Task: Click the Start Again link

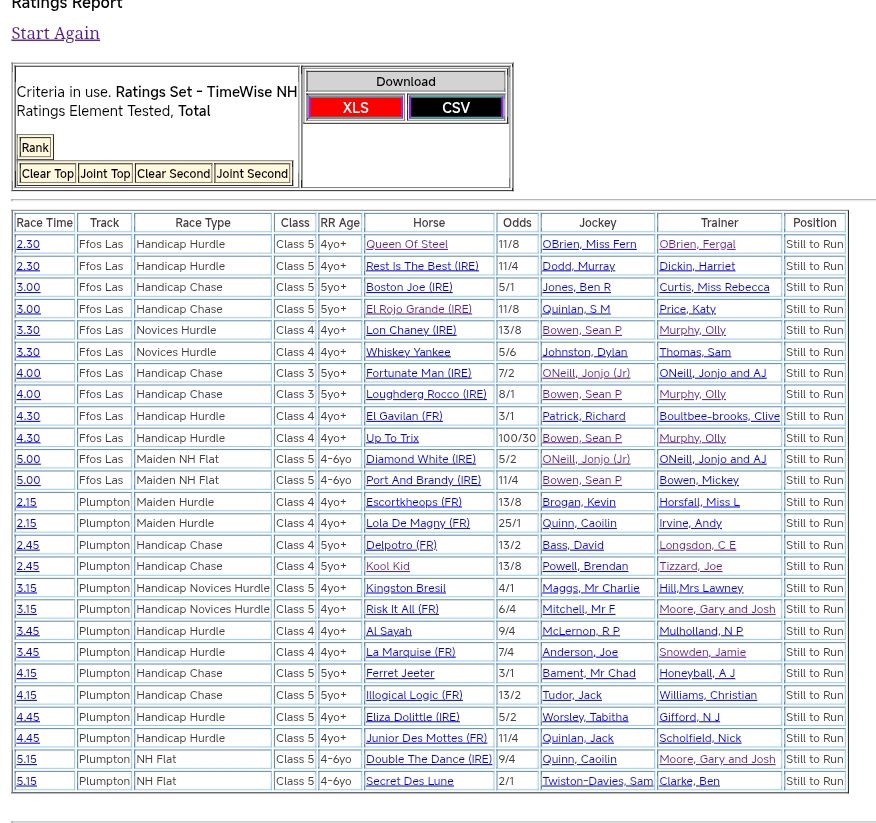Action: pos(55,33)
